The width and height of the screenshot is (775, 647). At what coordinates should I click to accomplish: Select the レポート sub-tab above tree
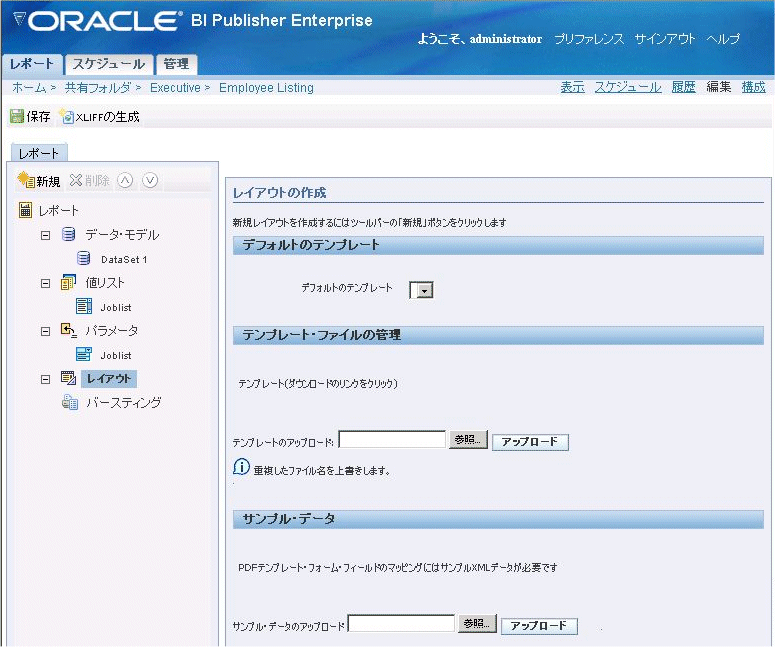pos(39,153)
